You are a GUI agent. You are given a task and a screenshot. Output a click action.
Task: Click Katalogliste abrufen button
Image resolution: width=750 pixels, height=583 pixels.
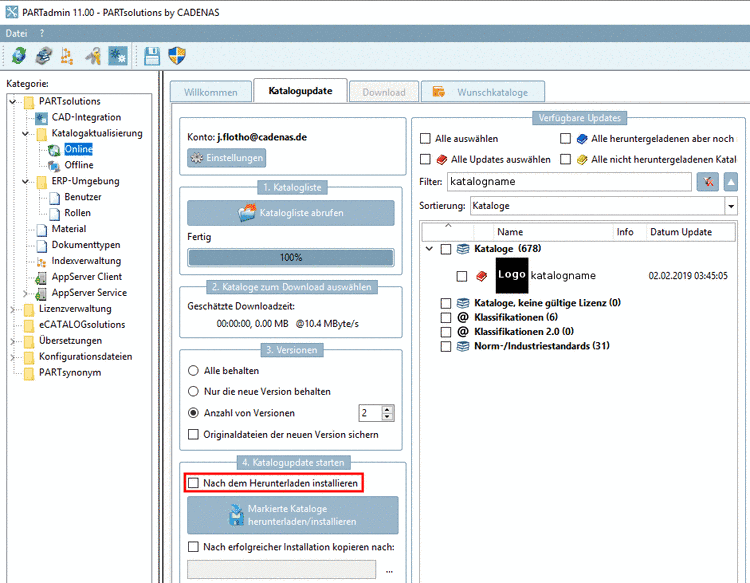click(291, 213)
